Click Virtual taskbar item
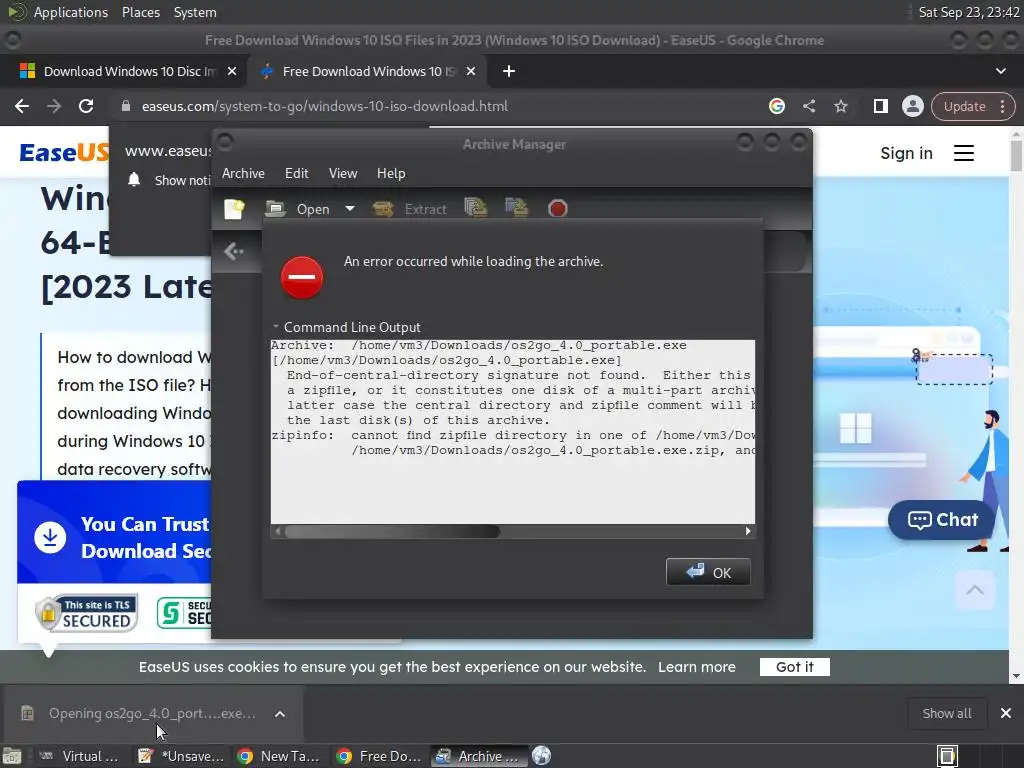 pos(80,756)
